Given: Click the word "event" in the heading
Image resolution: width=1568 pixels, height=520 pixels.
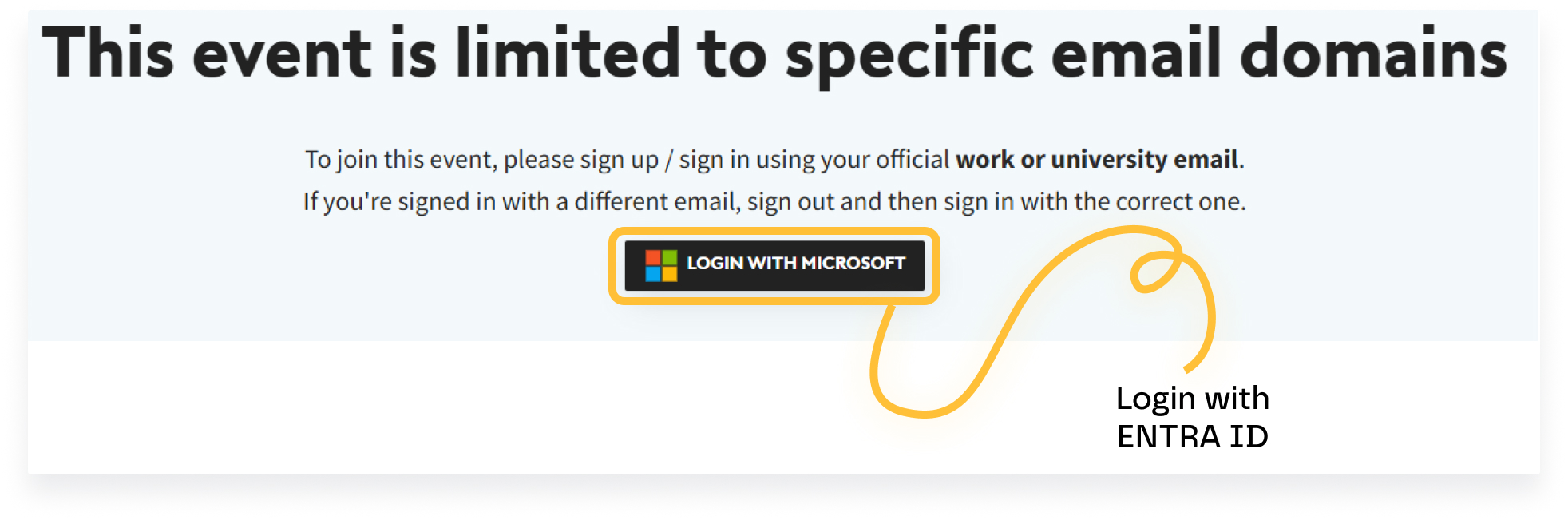Looking at the screenshot, I should coord(282,54).
